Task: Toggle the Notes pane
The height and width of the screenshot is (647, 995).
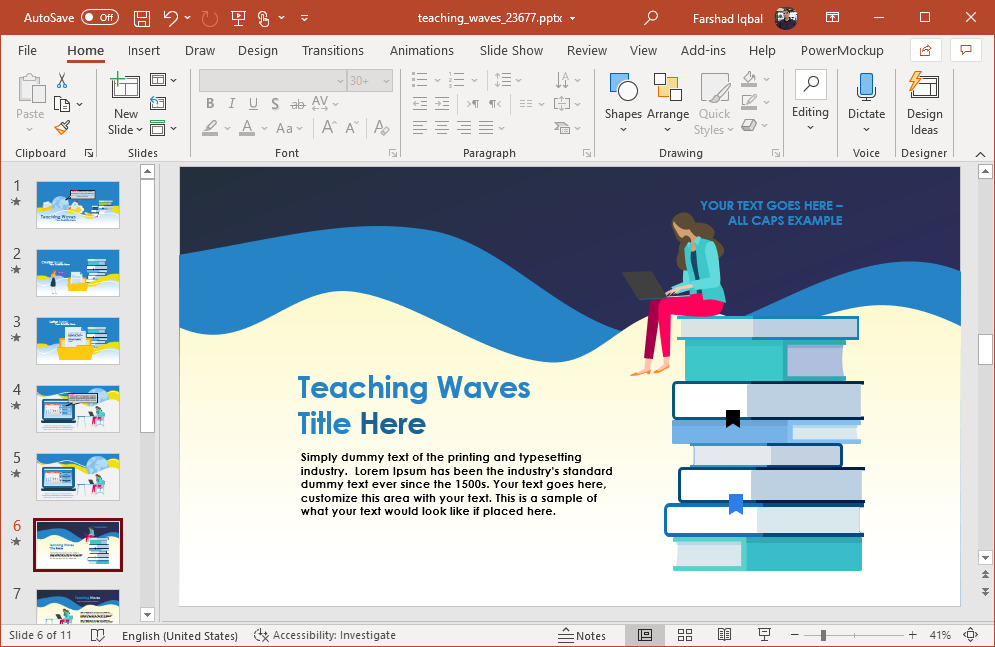Action: click(x=583, y=635)
